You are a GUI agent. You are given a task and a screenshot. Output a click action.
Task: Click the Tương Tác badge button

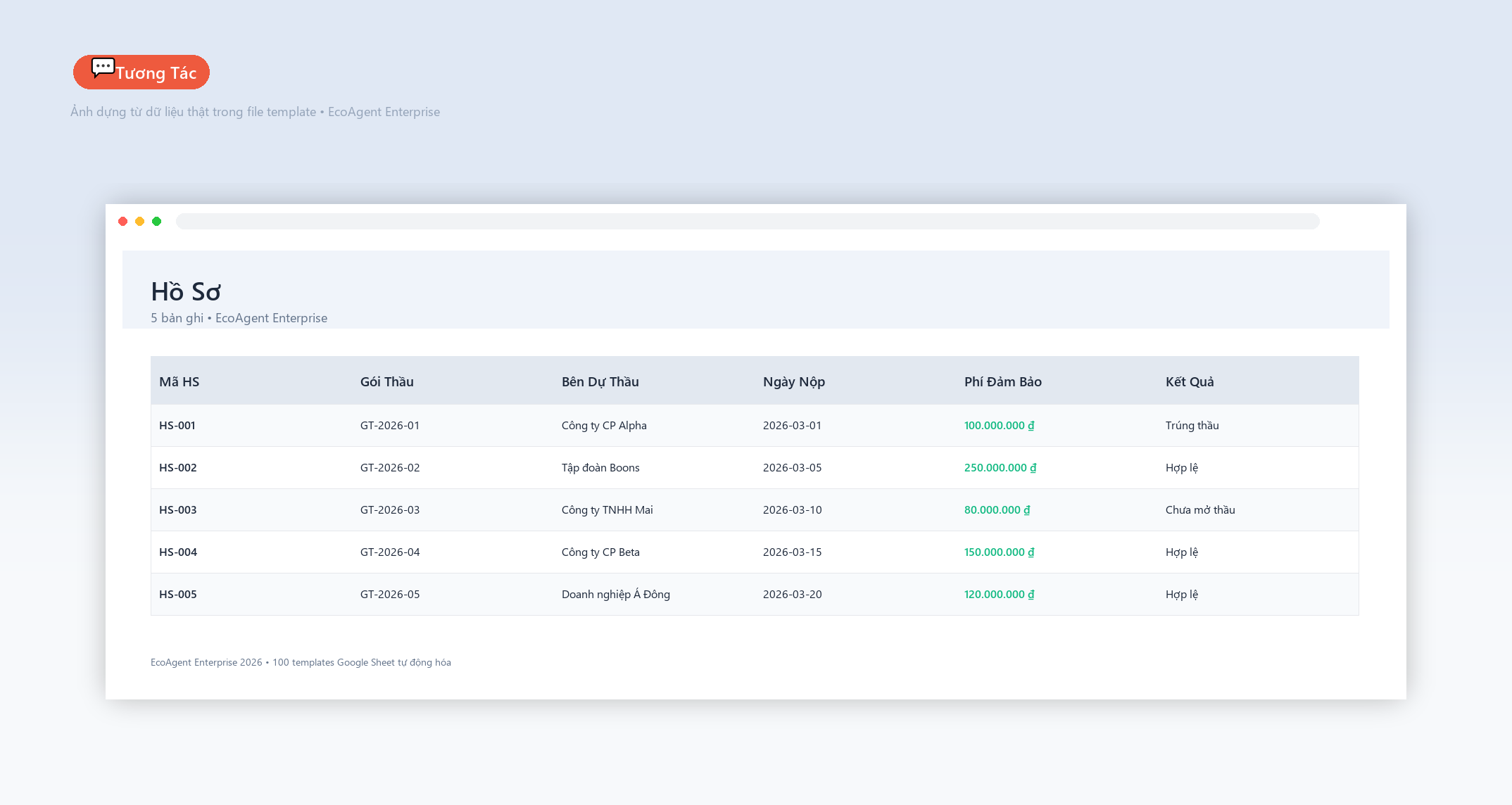[141, 72]
